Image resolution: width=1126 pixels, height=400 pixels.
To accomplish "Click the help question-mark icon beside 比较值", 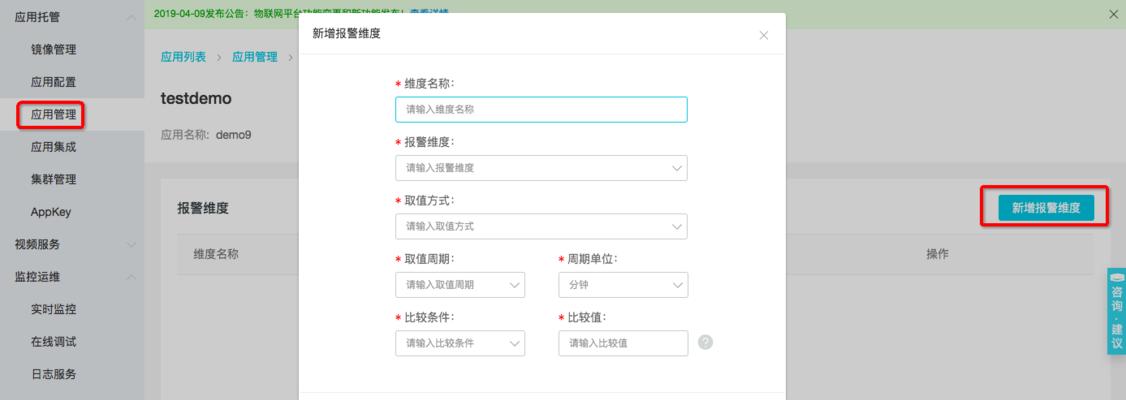I will (705, 343).
